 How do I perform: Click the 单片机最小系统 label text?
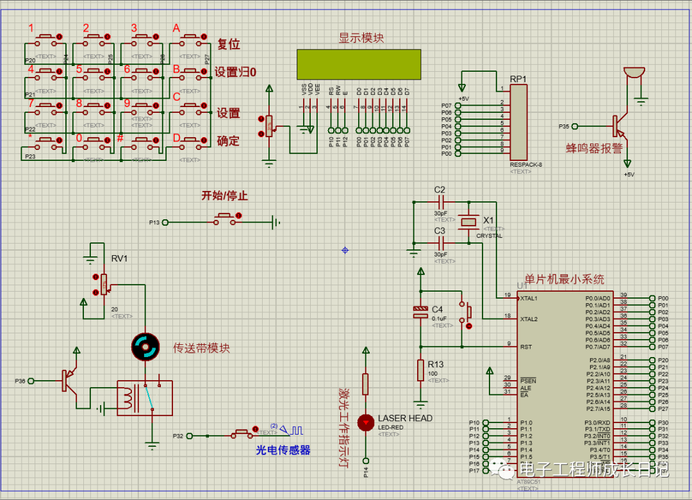[564, 279]
